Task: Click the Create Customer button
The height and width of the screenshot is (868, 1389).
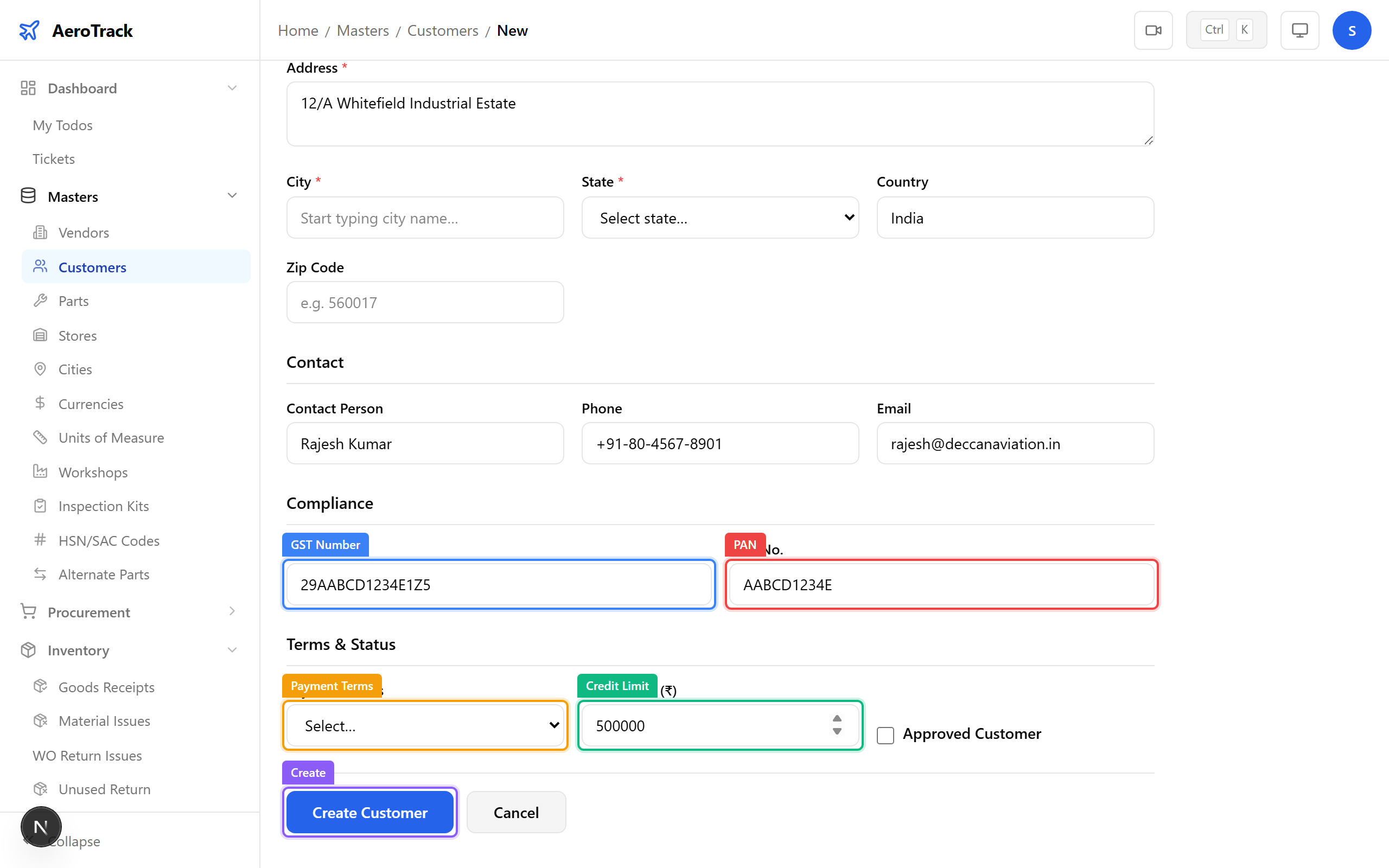Action: point(369,812)
